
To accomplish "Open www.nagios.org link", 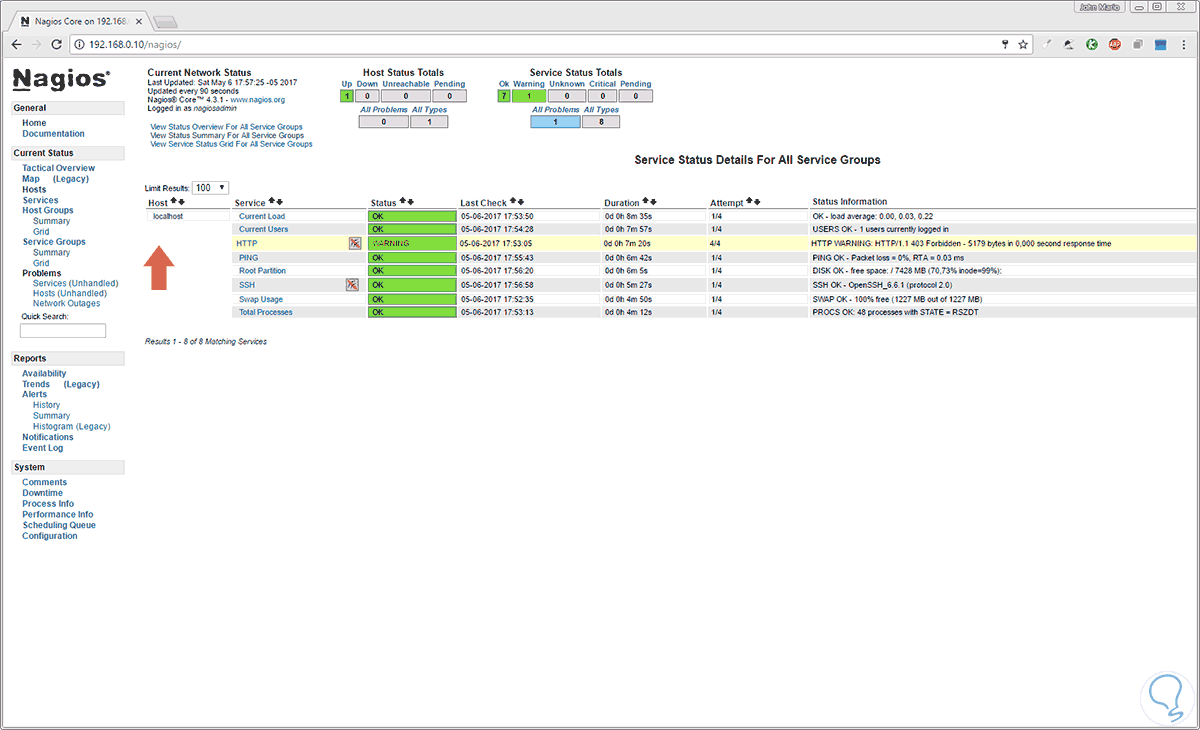I will coord(258,100).
